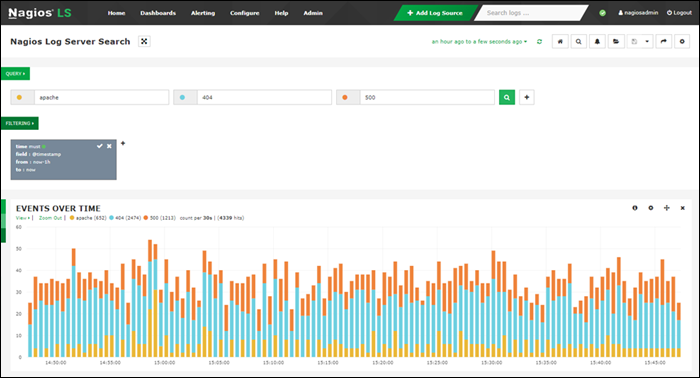700x378 pixels.
Task: Click the share arrow icon
Action: point(663,42)
